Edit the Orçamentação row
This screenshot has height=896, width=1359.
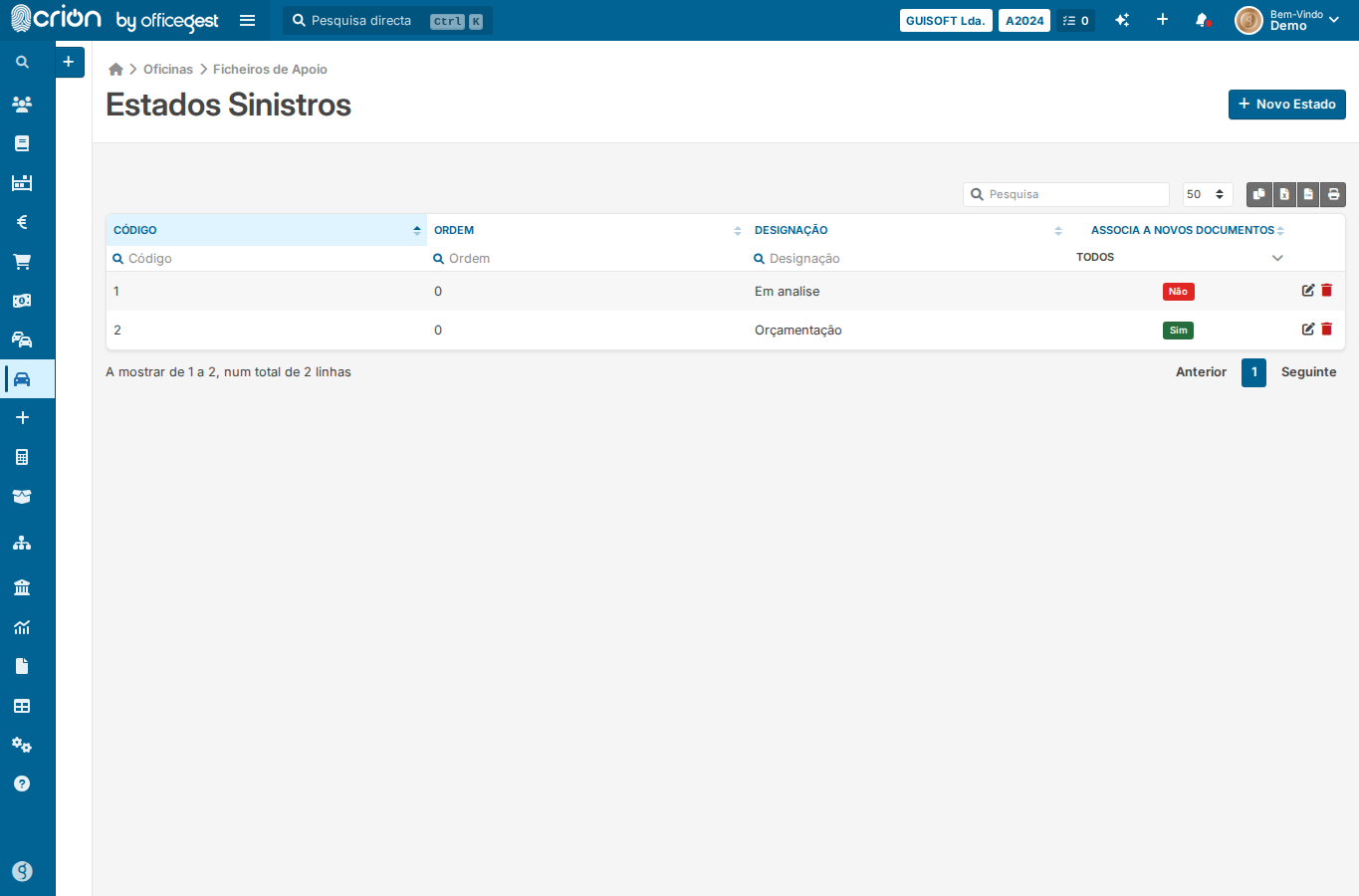[1308, 329]
